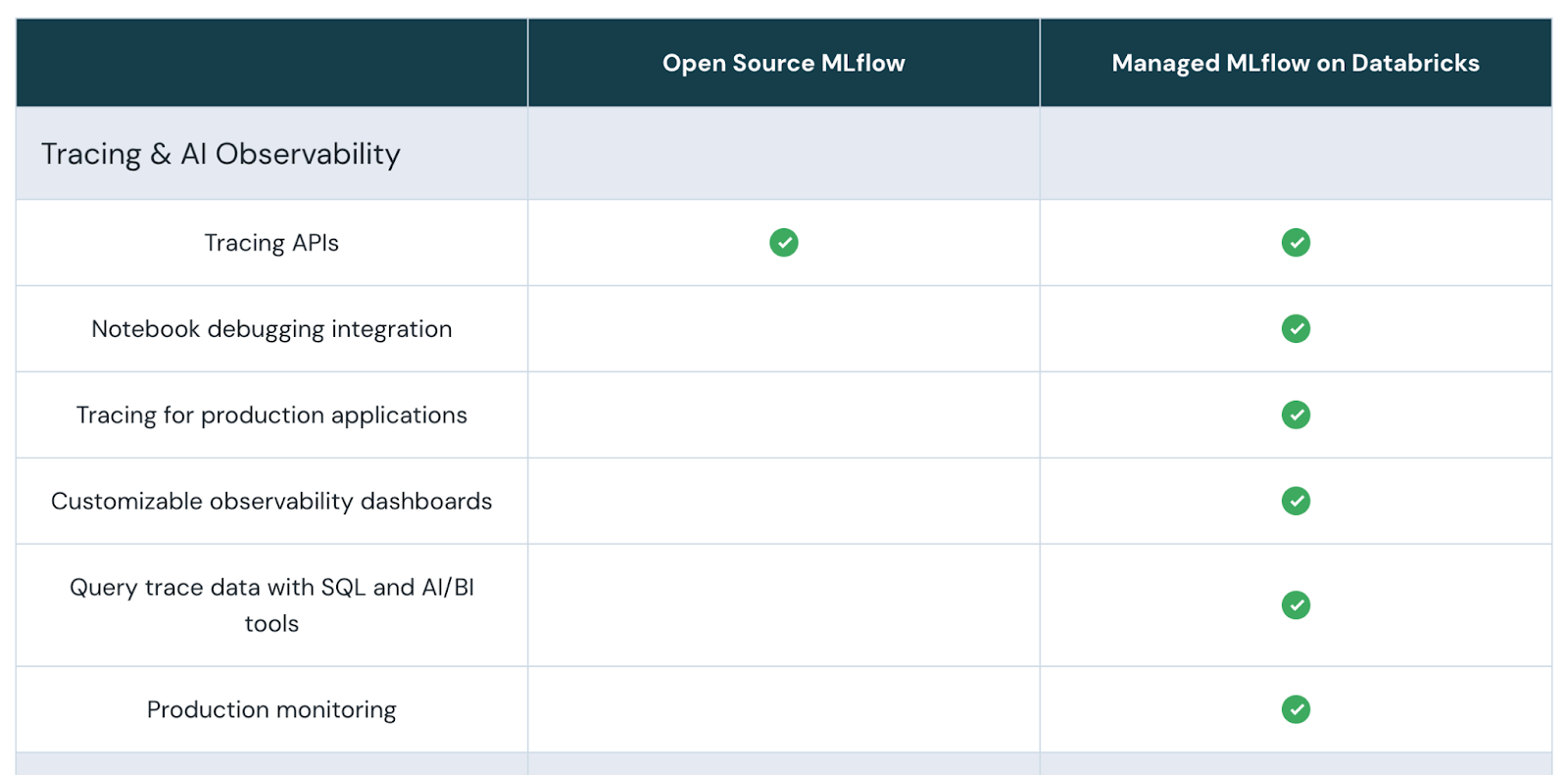Click empty Open Source cell for Notebook debugging
Screen dimensions: 1568x775
pyautogui.click(x=783, y=328)
